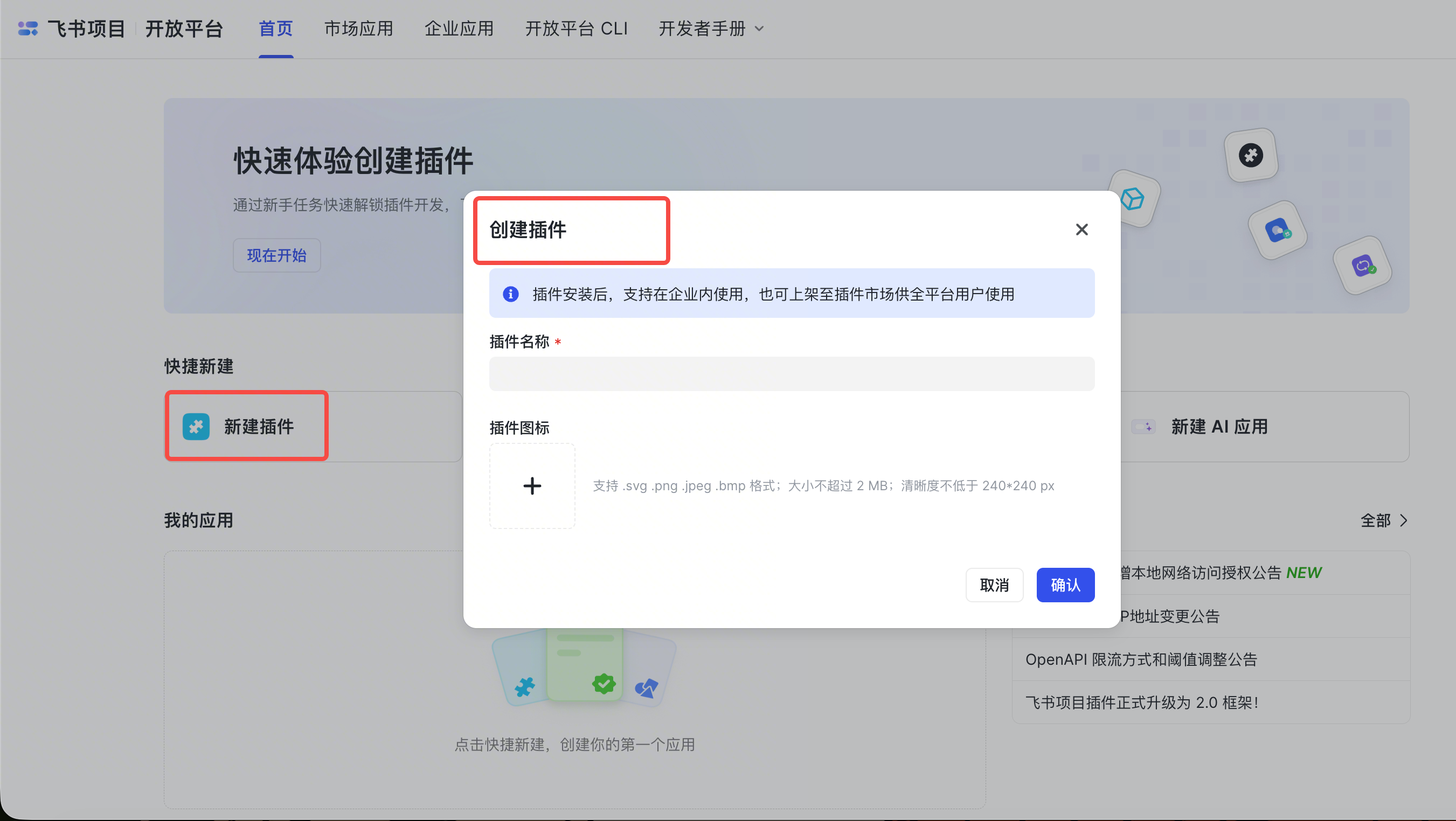Click the 飞书项目 logo icon

pyautogui.click(x=27, y=28)
